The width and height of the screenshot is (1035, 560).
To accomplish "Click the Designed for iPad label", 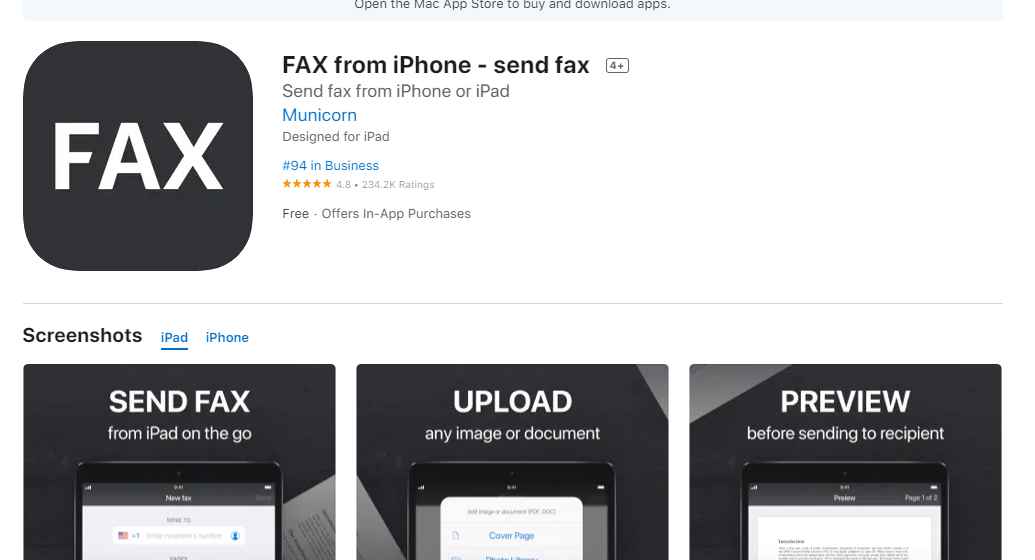I will pyautogui.click(x=336, y=137).
